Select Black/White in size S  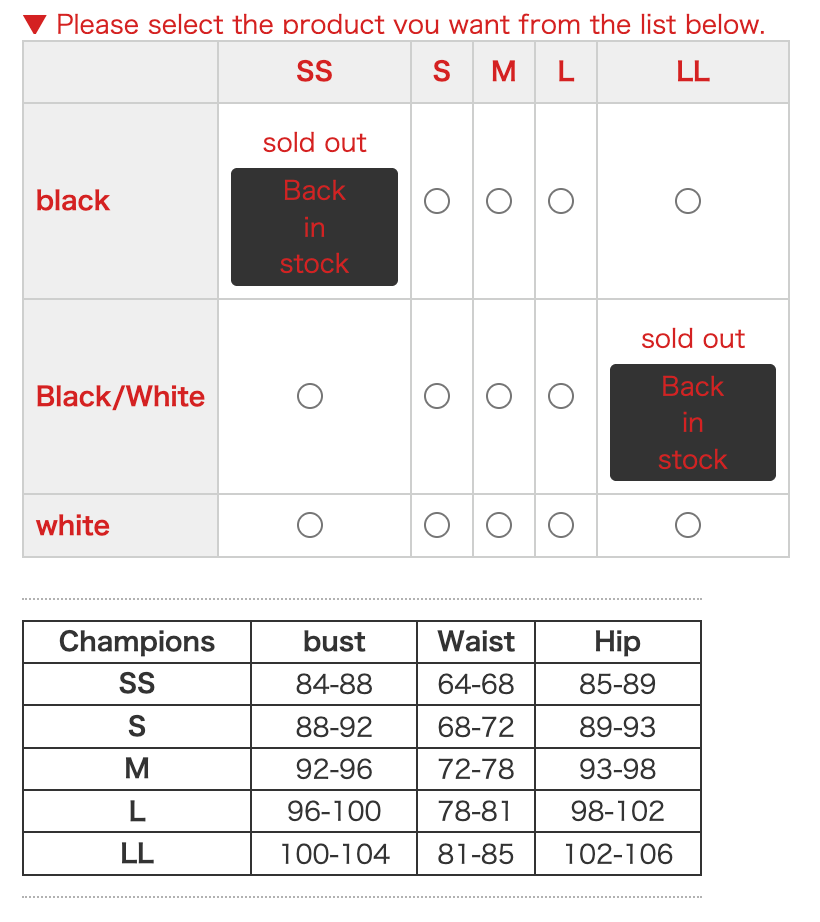click(437, 397)
